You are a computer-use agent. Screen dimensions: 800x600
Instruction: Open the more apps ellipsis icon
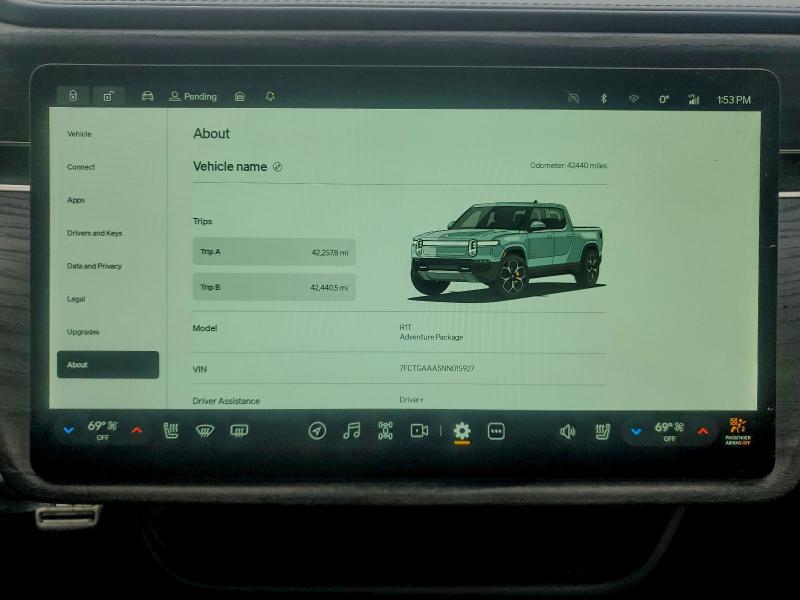(x=496, y=431)
